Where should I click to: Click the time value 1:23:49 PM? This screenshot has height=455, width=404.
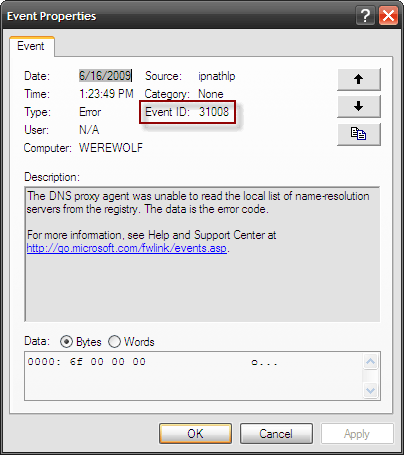pyautogui.click(x=106, y=94)
